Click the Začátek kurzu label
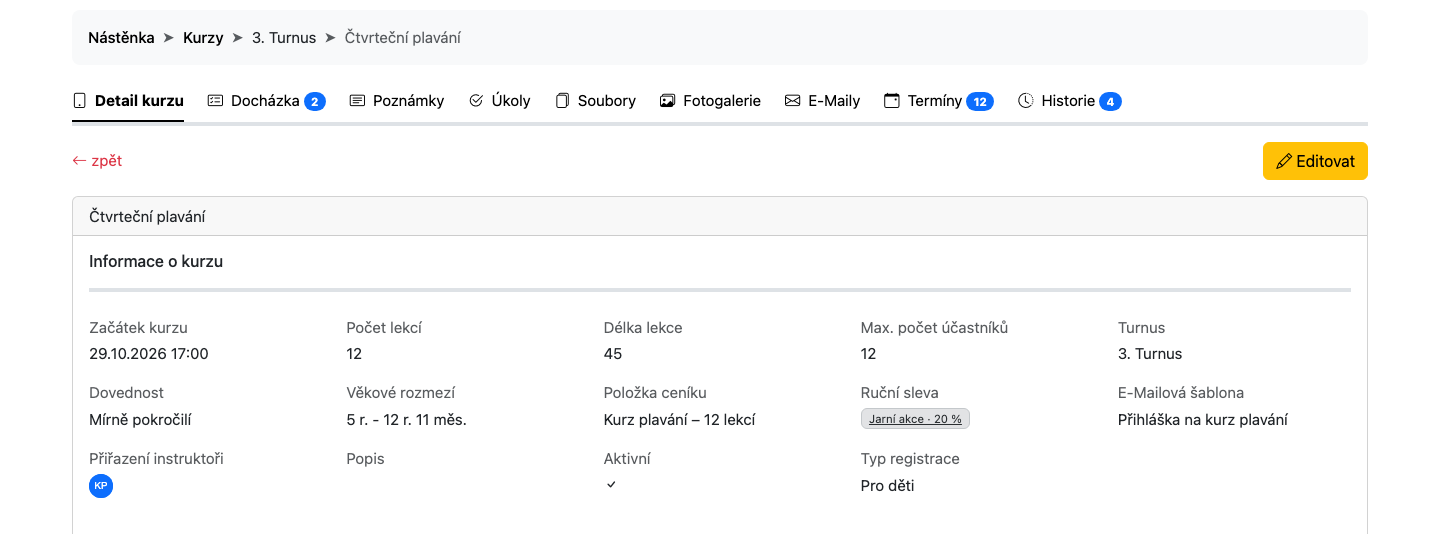 [x=138, y=328]
